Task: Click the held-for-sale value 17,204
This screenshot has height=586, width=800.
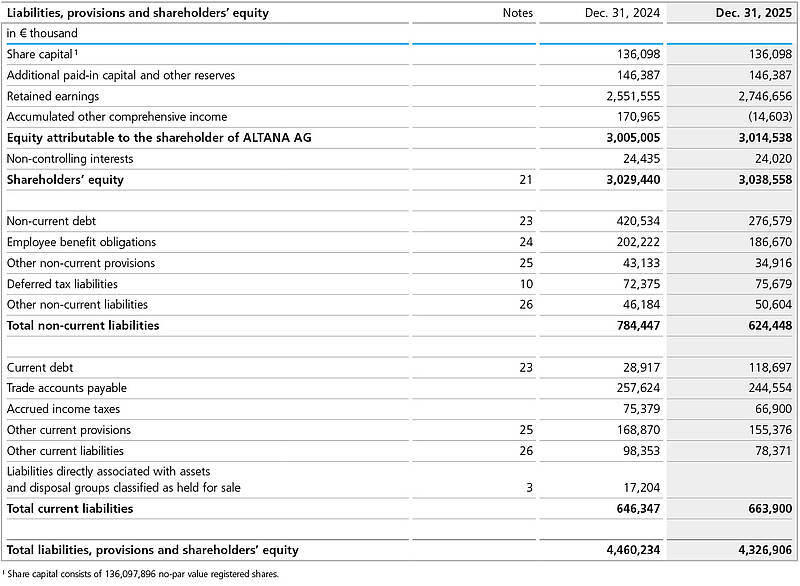Action: pos(638,488)
